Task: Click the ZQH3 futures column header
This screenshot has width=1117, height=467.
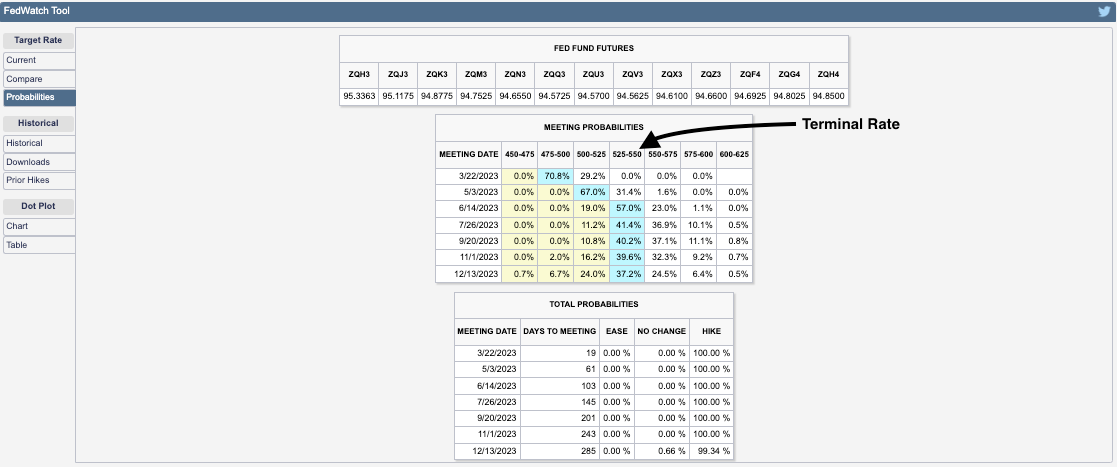Action: coord(359,74)
